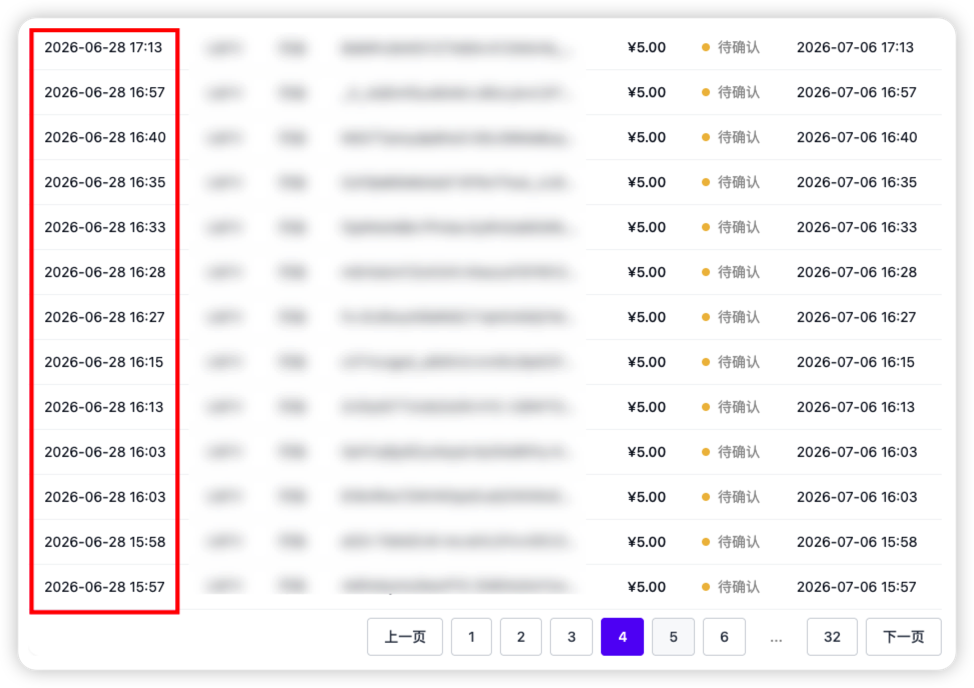
Task: Click expiry time 2026-07-06 16:28
Action: [857, 272]
